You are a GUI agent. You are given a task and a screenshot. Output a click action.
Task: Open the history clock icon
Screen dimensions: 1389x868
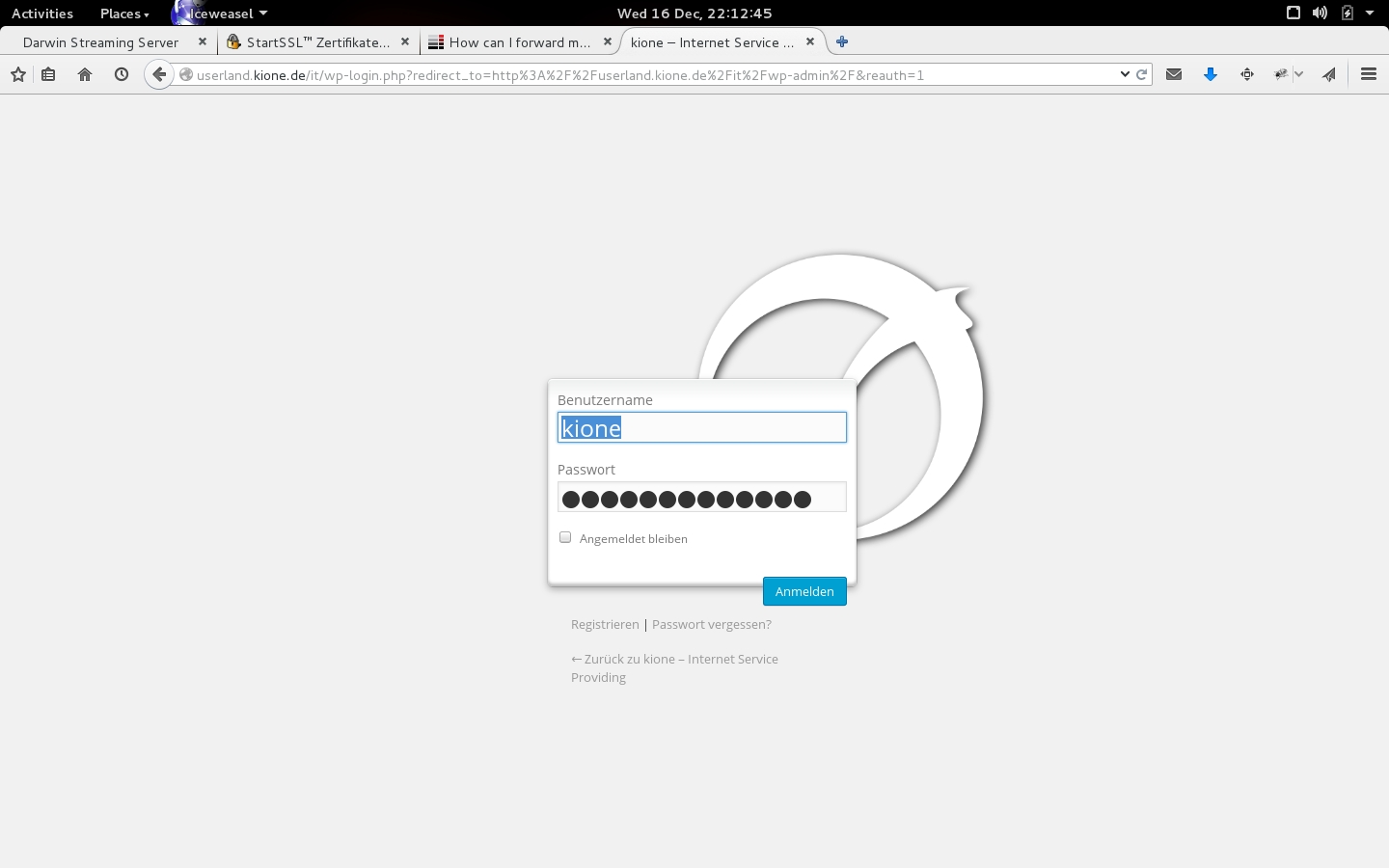[122, 74]
